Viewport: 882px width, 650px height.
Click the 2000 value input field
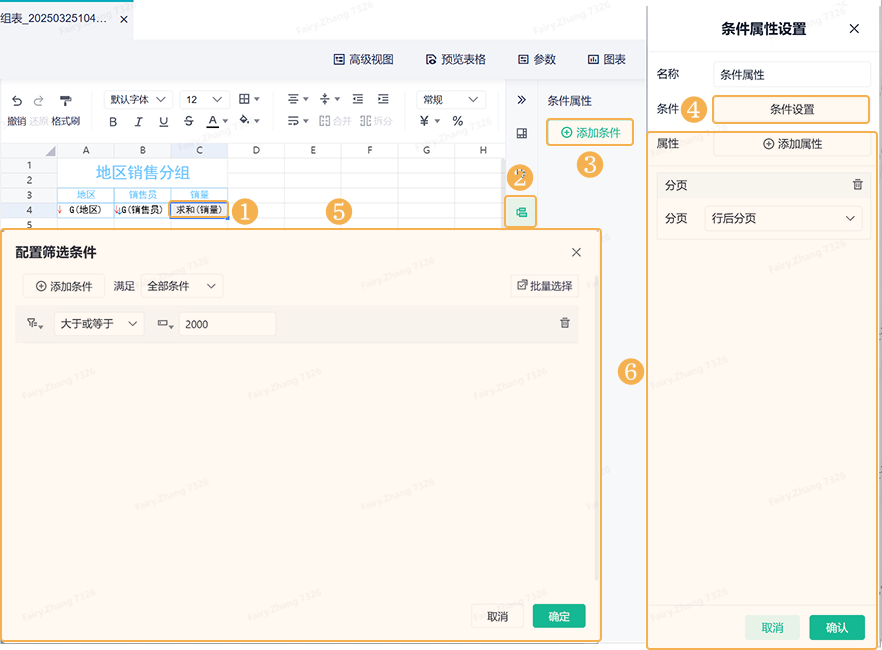click(227, 324)
